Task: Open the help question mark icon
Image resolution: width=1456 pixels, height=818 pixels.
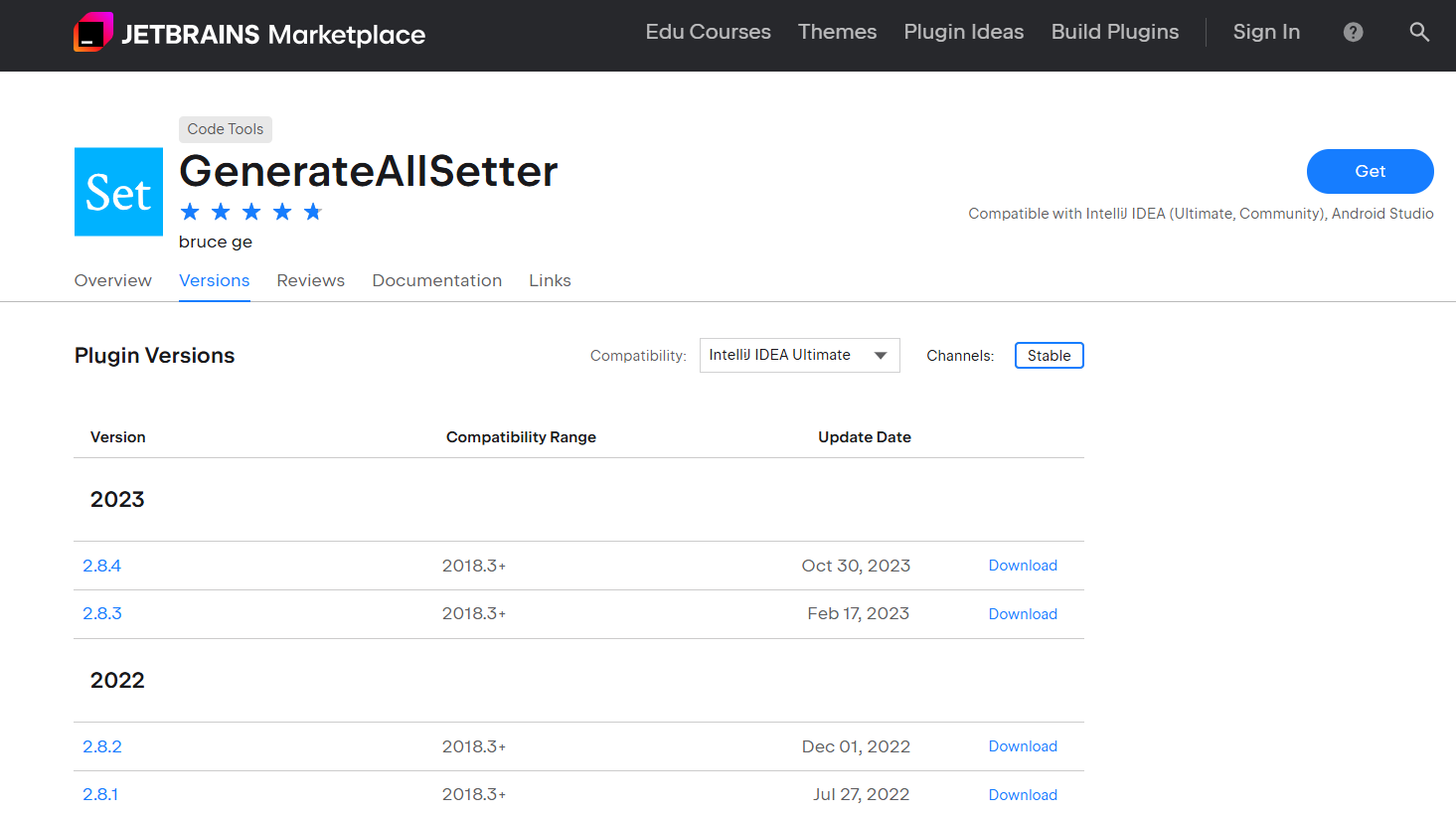Action: click(1353, 32)
